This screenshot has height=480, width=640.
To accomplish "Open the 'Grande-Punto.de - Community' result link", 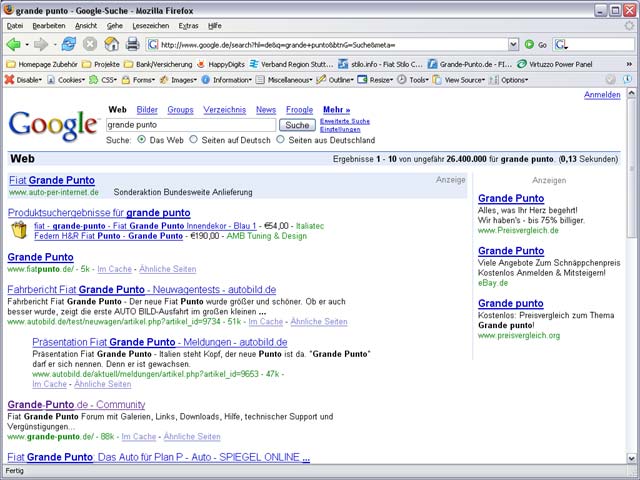I will click(78, 405).
